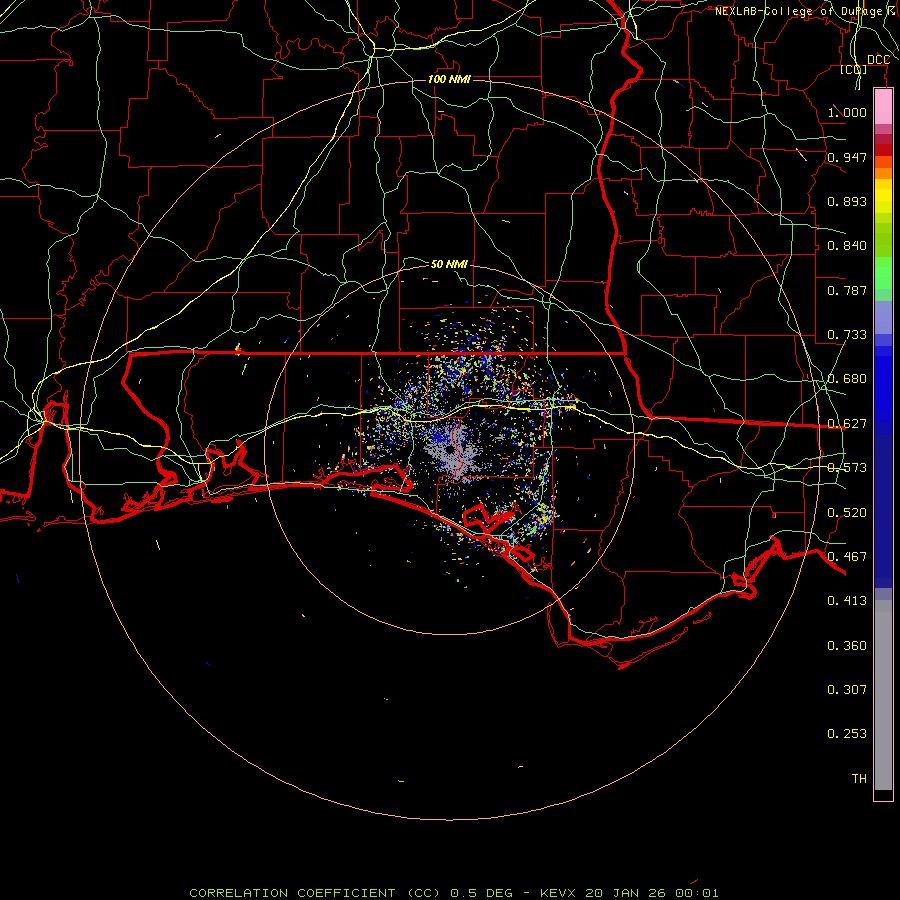Click the 0.360 scale value
Viewport: 900px width, 900px height.
coord(847,646)
